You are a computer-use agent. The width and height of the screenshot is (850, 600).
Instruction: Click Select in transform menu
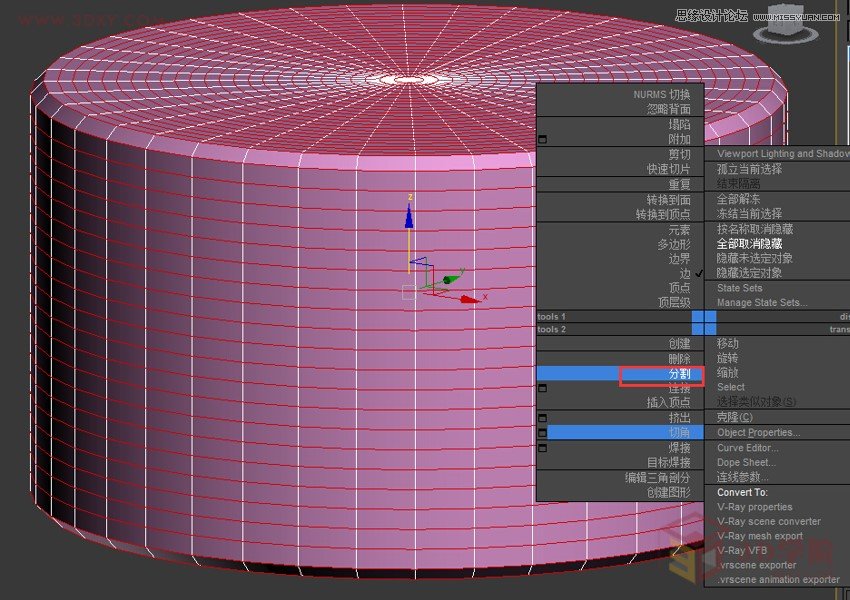(731, 387)
